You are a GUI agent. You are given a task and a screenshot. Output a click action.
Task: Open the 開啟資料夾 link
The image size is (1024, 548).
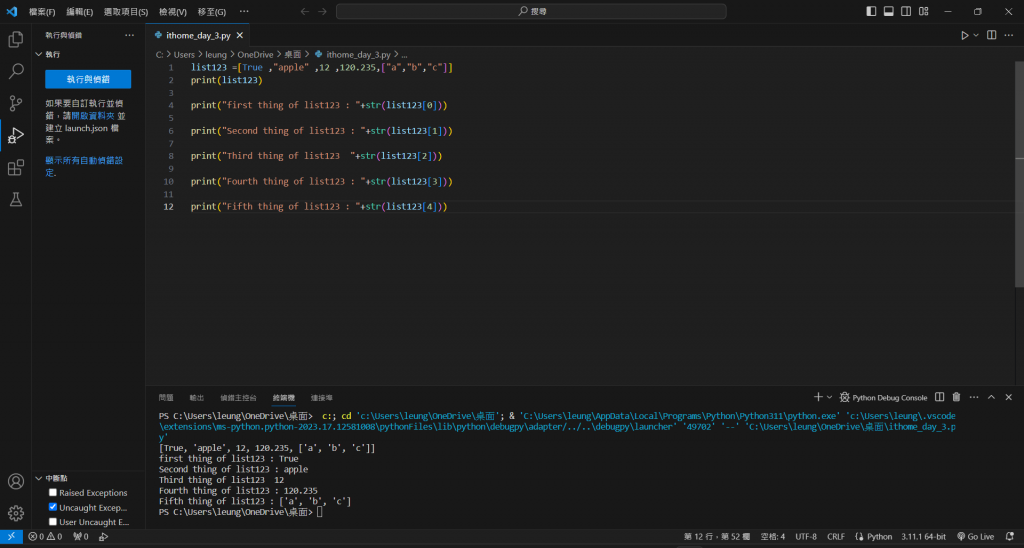click(x=93, y=116)
